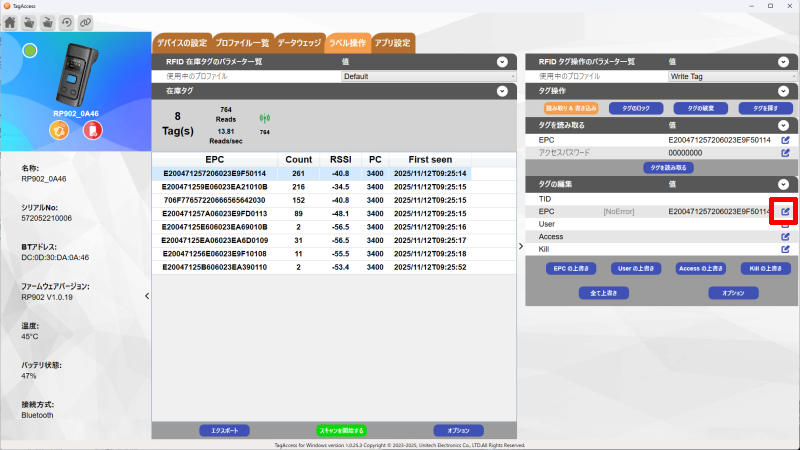Screen dimensions: 800x450
Task: Click the edit icon in the highlighted EPC row
Action: (x=785, y=211)
